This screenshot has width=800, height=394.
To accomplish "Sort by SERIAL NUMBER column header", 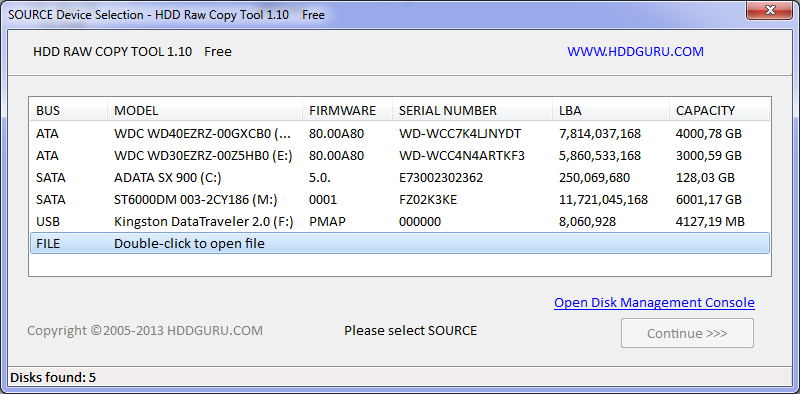I will (x=472, y=110).
